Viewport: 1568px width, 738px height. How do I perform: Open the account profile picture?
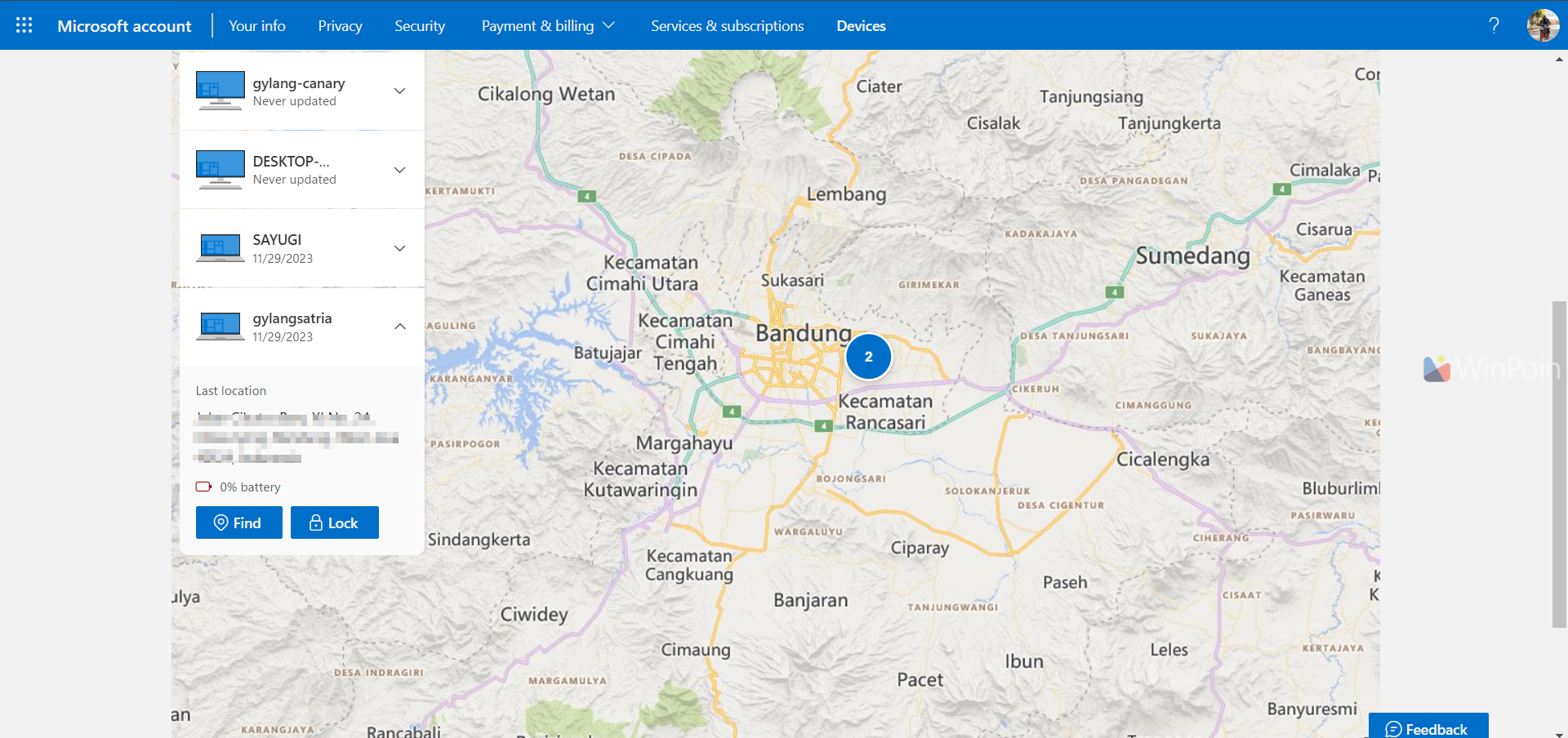[x=1543, y=25]
